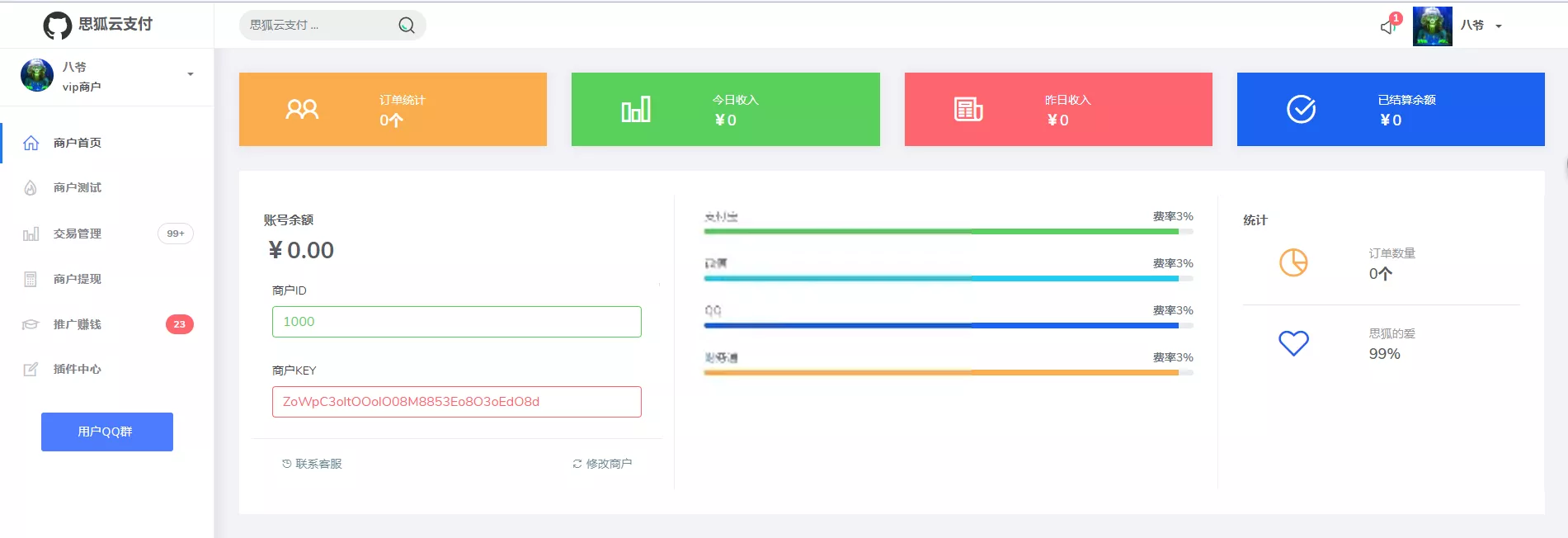Image resolution: width=1568 pixels, height=538 pixels.
Task: Click the 99+ badge on 交易管理
Action: (176, 234)
